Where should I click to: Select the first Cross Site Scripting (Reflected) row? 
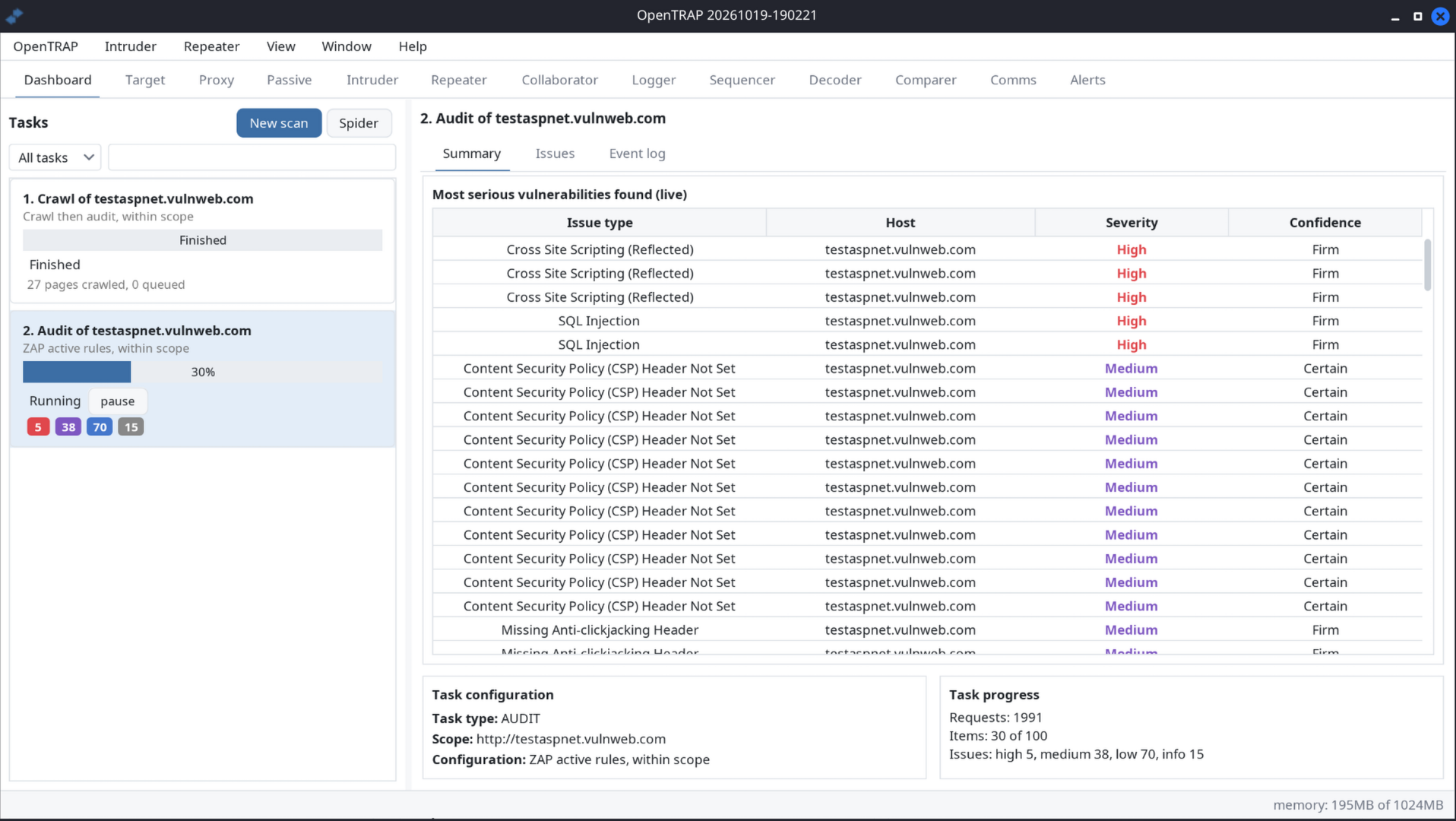tap(927, 249)
